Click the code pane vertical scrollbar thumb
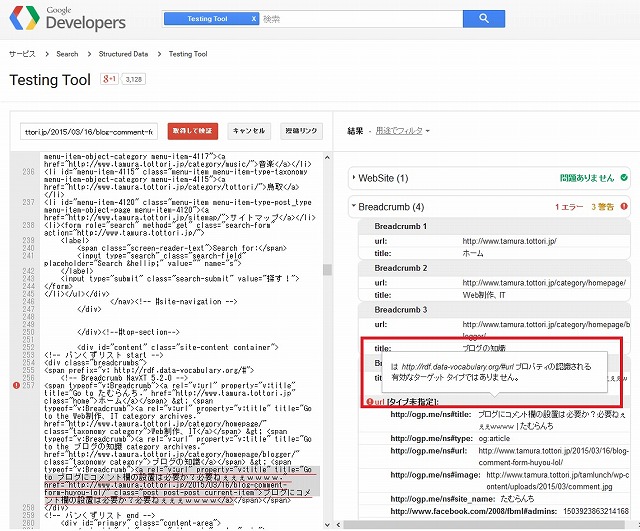Screen dimensions: 640x531 pyautogui.click(x=327, y=269)
